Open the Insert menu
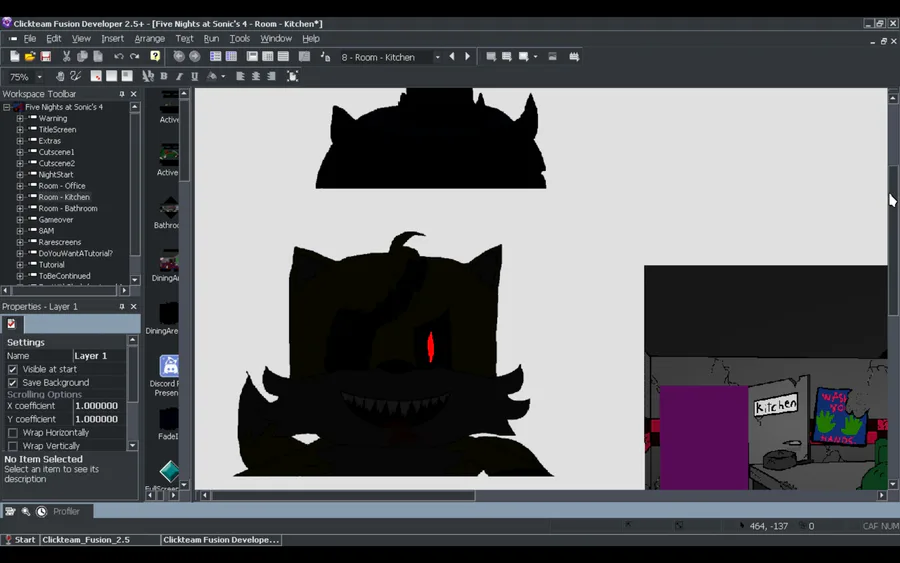This screenshot has height=563, width=900. [x=112, y=38]
